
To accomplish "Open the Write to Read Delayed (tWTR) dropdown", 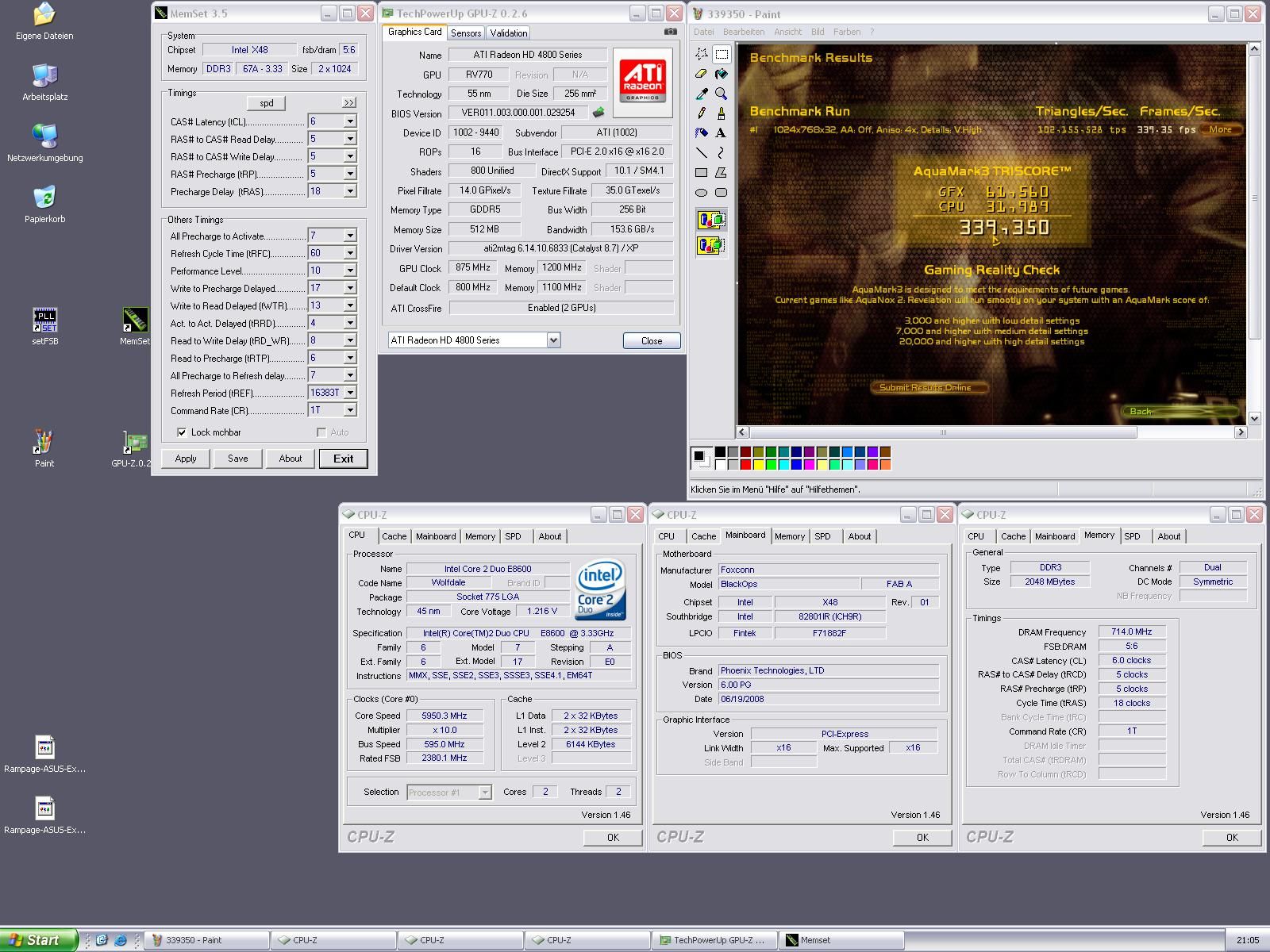I will (349, 305).
